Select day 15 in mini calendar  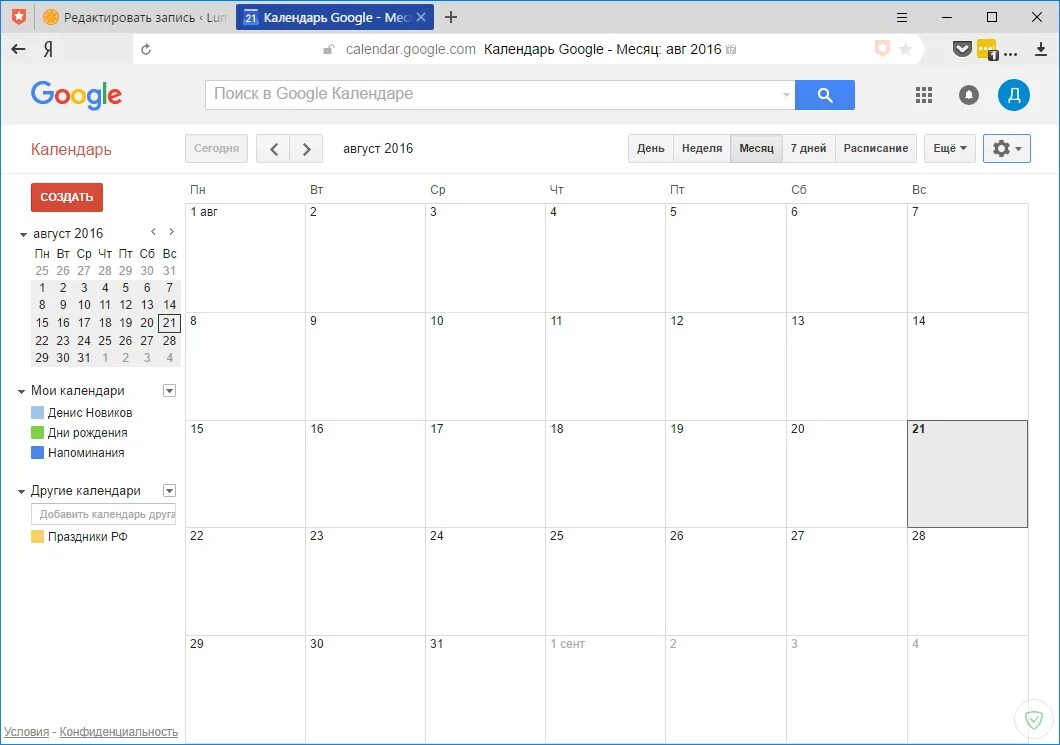[42, 323]
